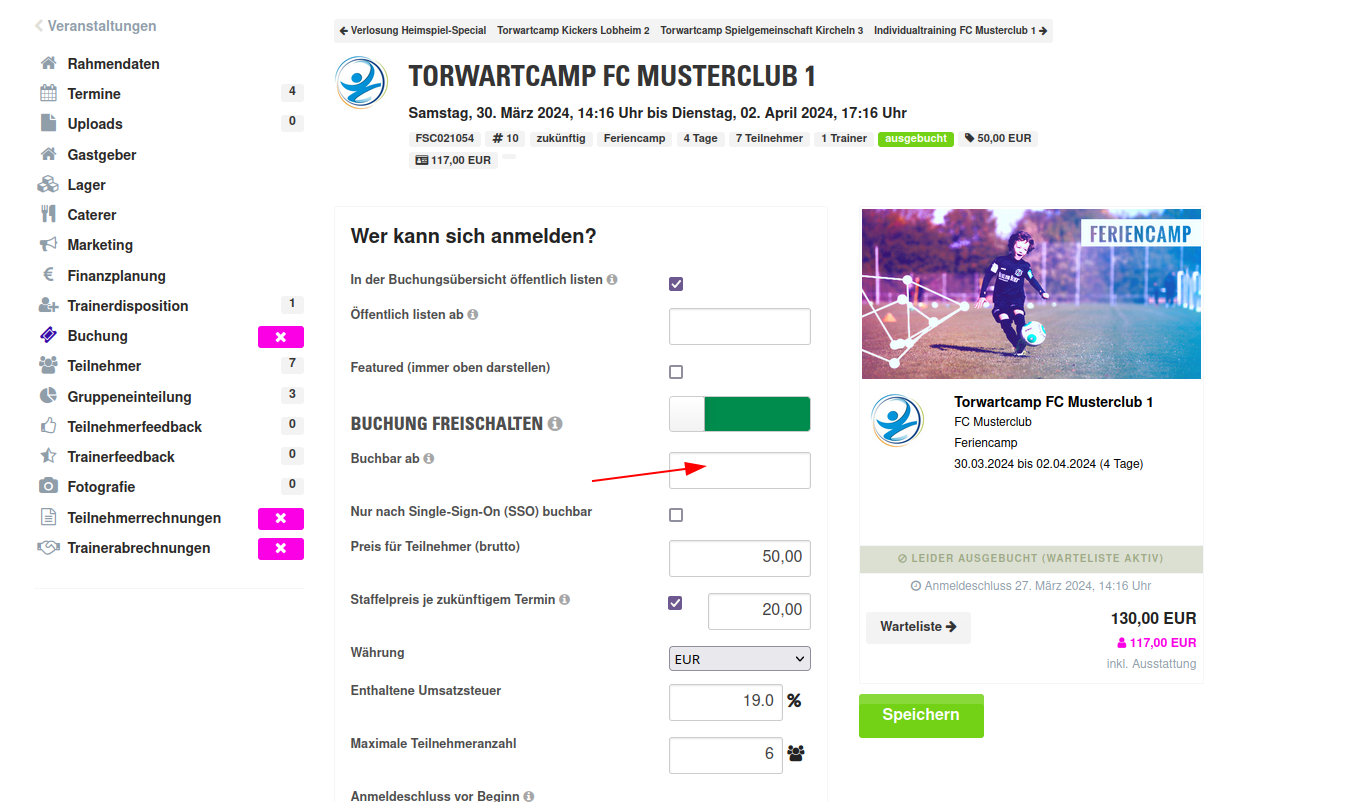Open the Währung EUR dropdown

(x=740, y=659)
